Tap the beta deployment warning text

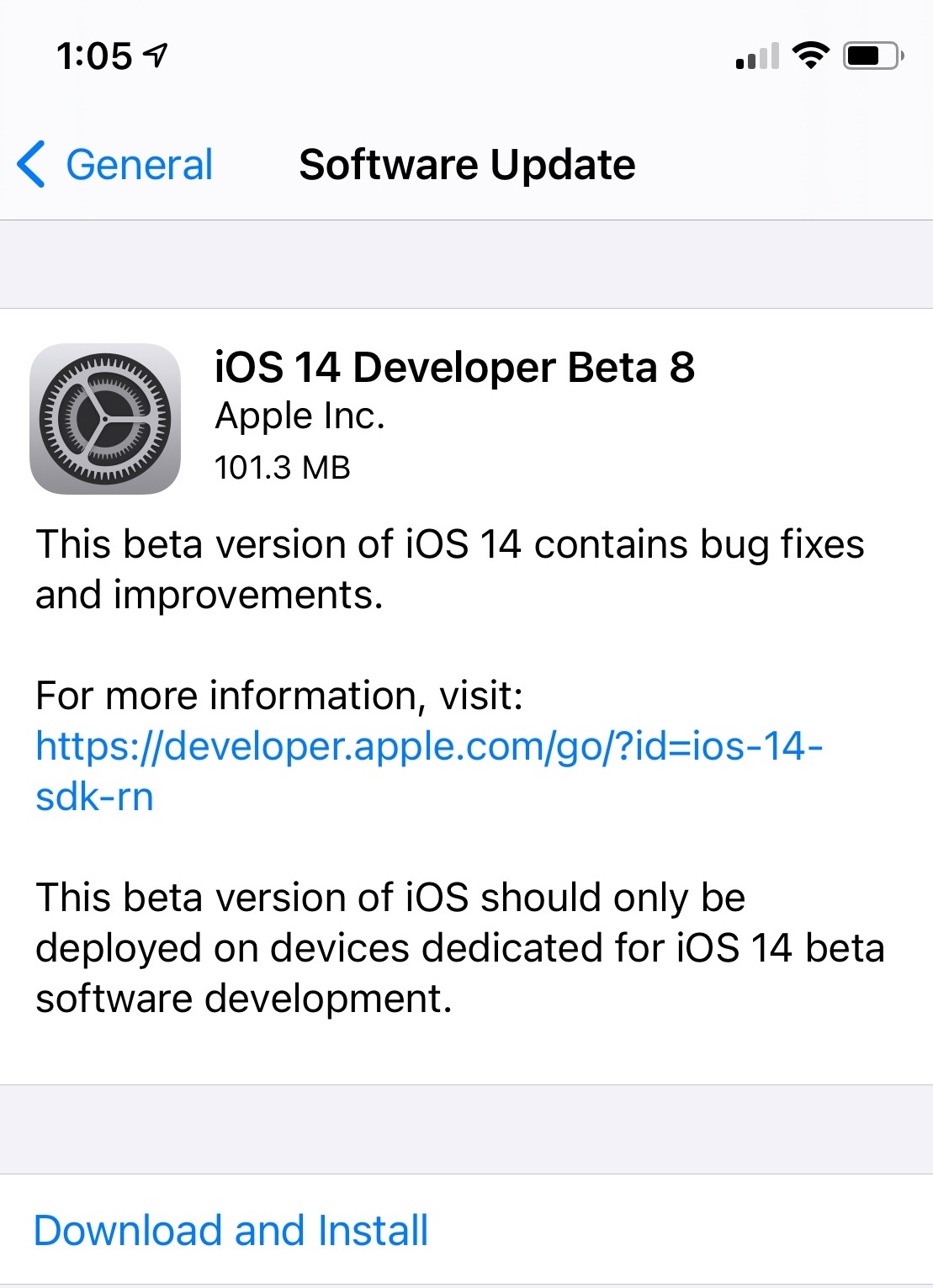459,947
